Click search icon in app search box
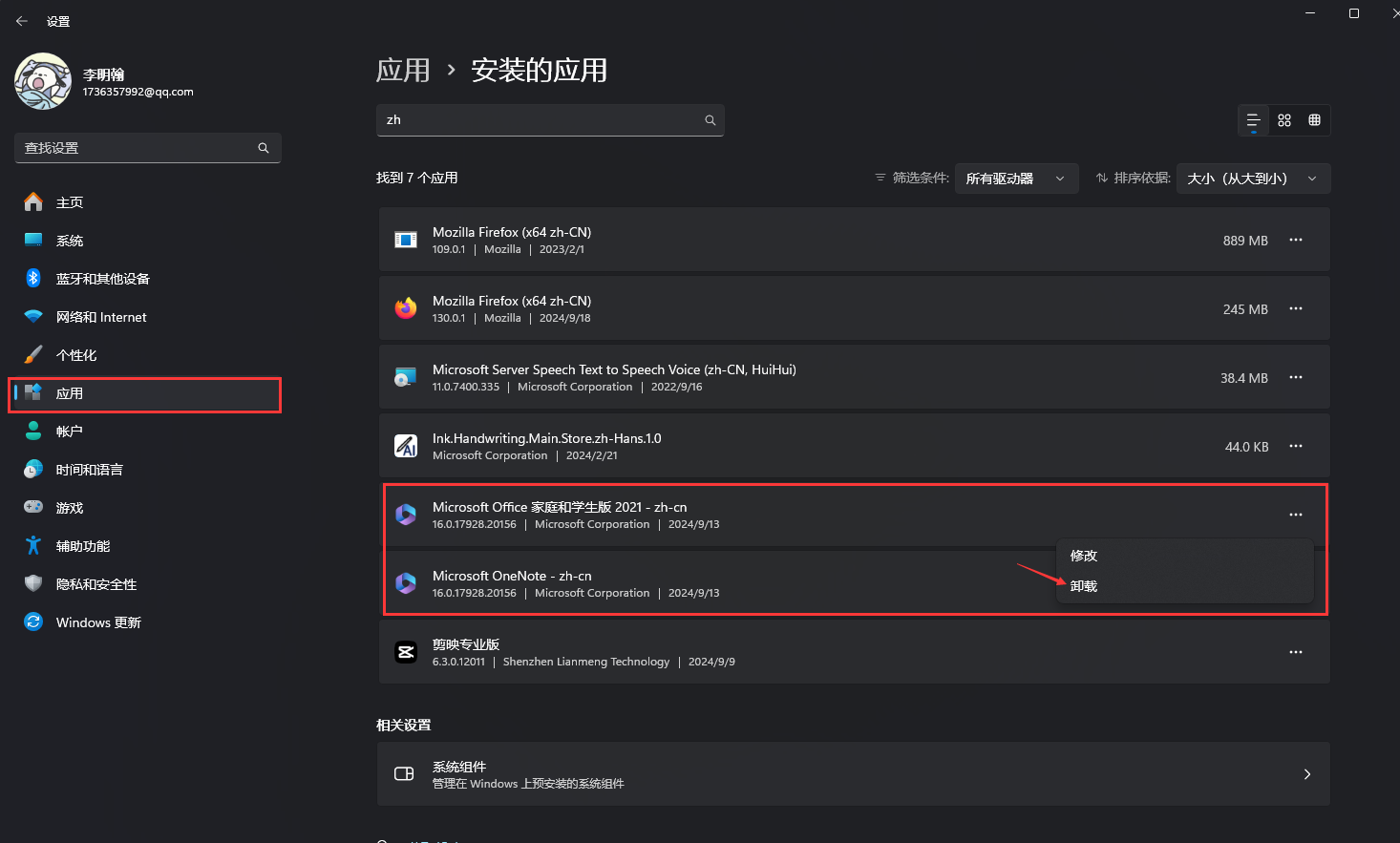 click(x=710, y=120)
